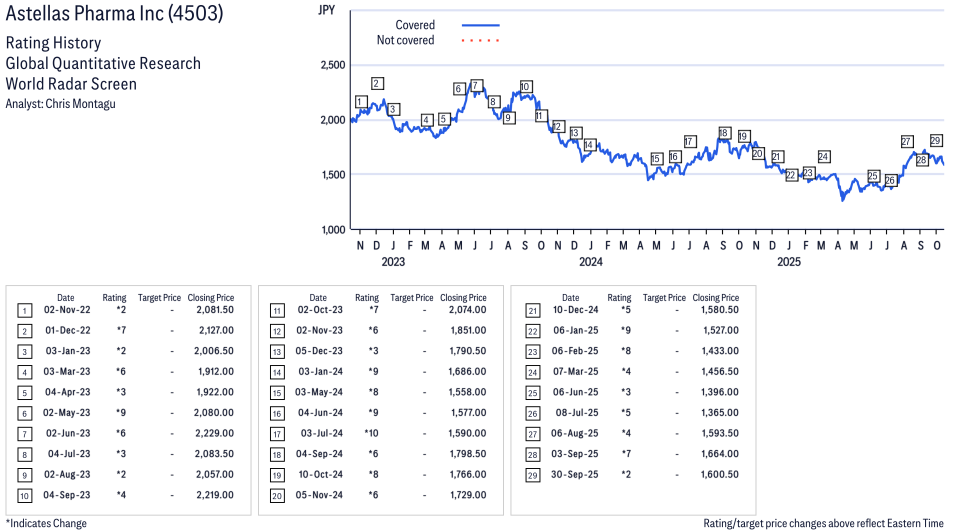Select the 2024 year label on the x-axis
The image size is (955, 530).
(x=591, y=263)
